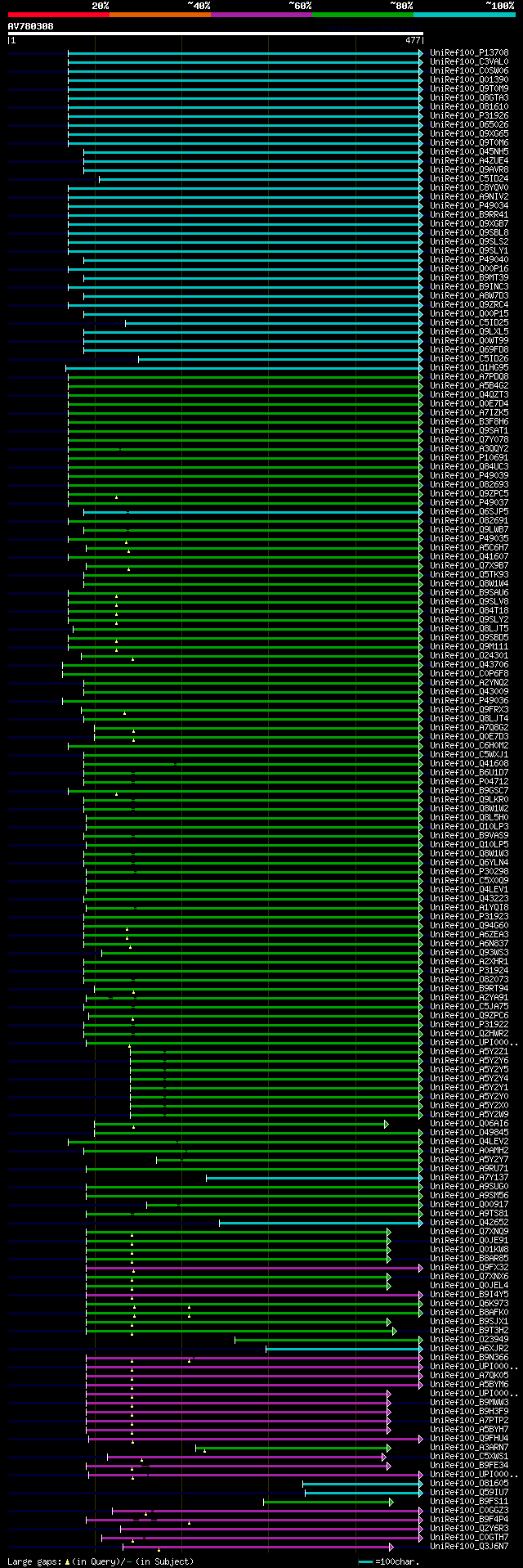
Task: Open hit UniRef100_Q3J6N7
Action: click(469, 1547)
